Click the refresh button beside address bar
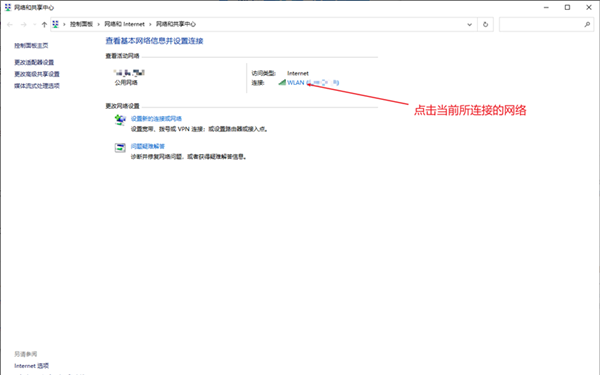The image size is (603, 375). (485, 24)
